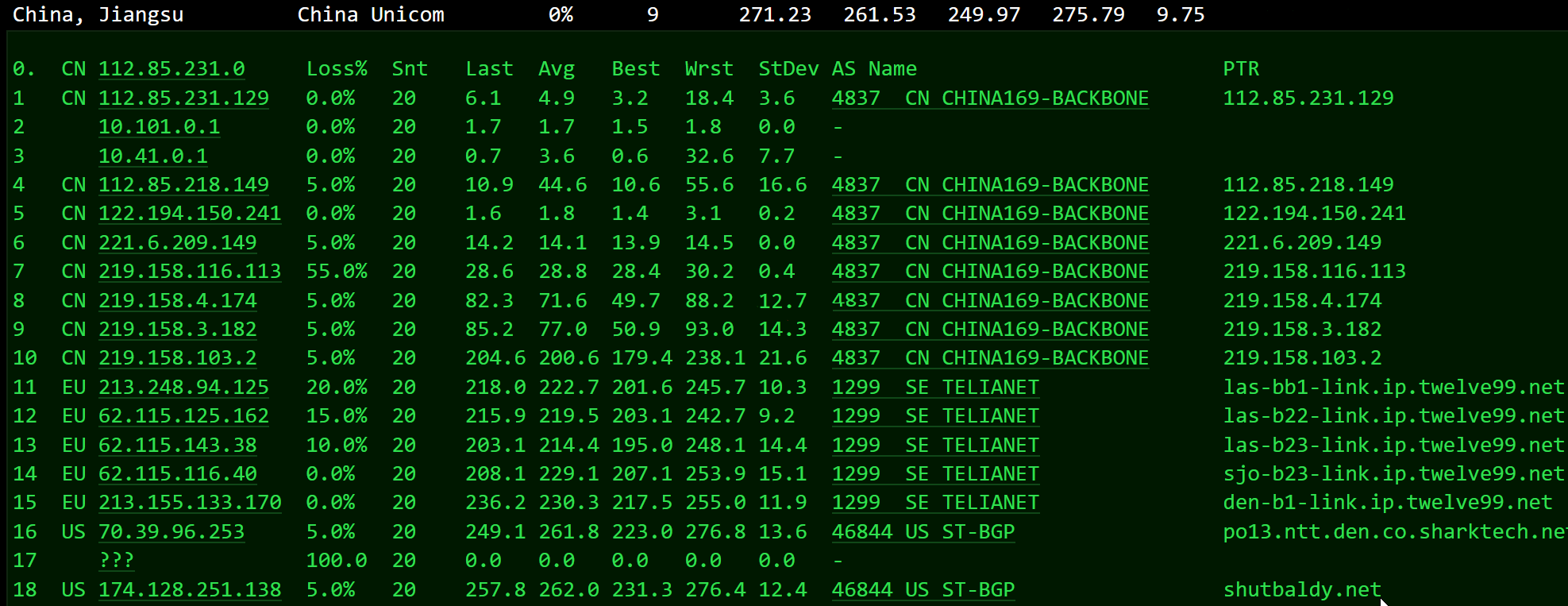Click AS 4837 CHINA169-BACKBONE on hop 6

990,242
